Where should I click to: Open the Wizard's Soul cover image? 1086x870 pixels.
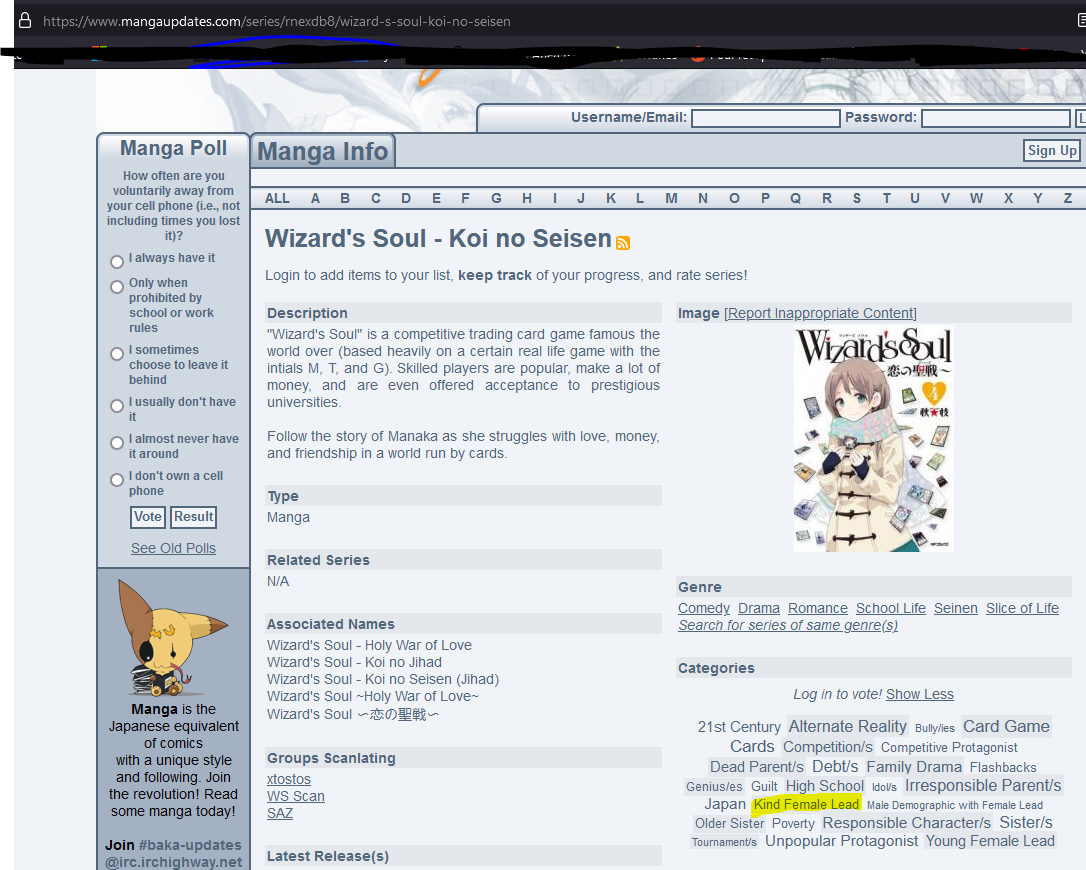(x=873, y=439)
